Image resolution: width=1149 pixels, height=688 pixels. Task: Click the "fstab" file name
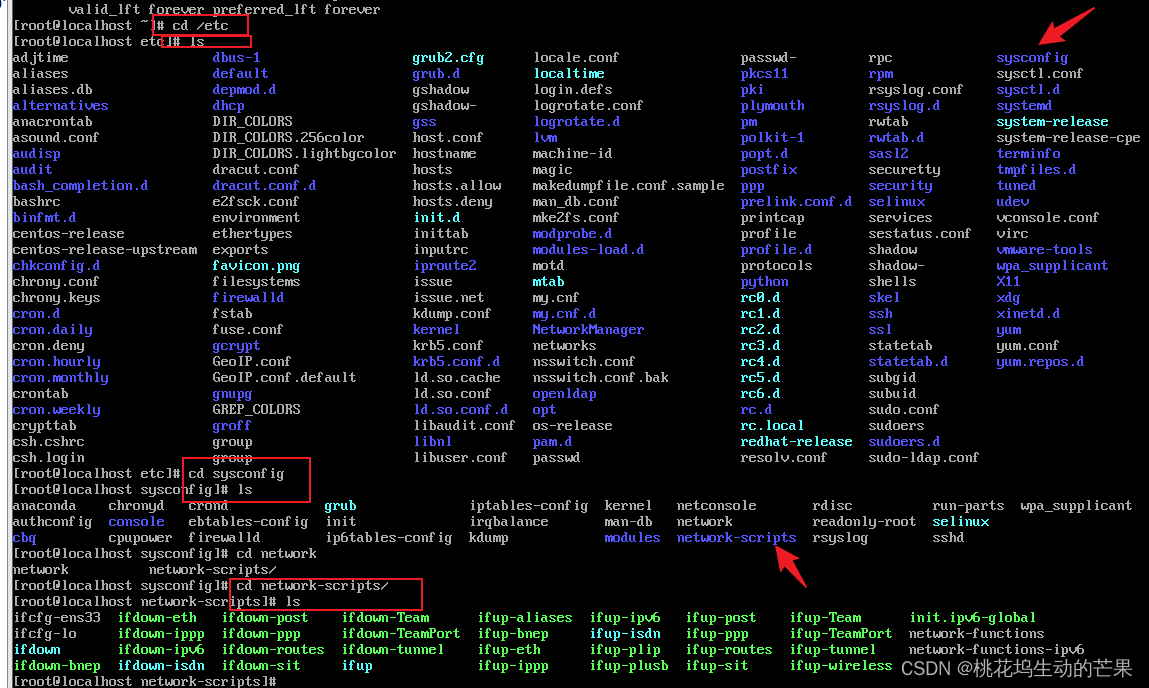232,314
